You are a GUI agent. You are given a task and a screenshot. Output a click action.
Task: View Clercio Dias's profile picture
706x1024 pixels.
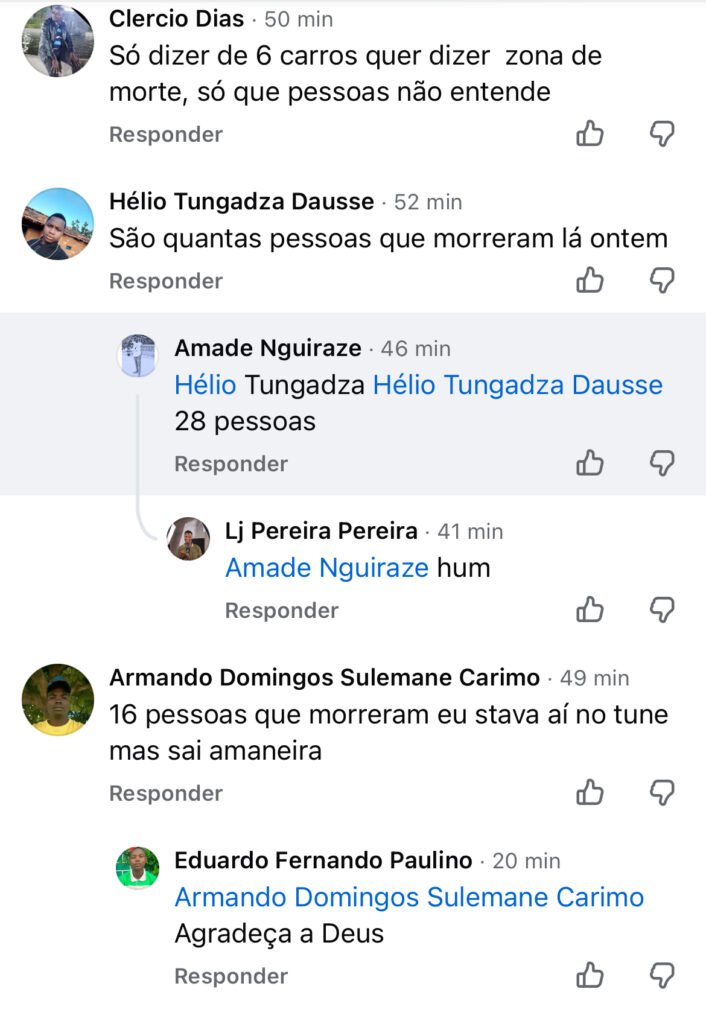57,41
